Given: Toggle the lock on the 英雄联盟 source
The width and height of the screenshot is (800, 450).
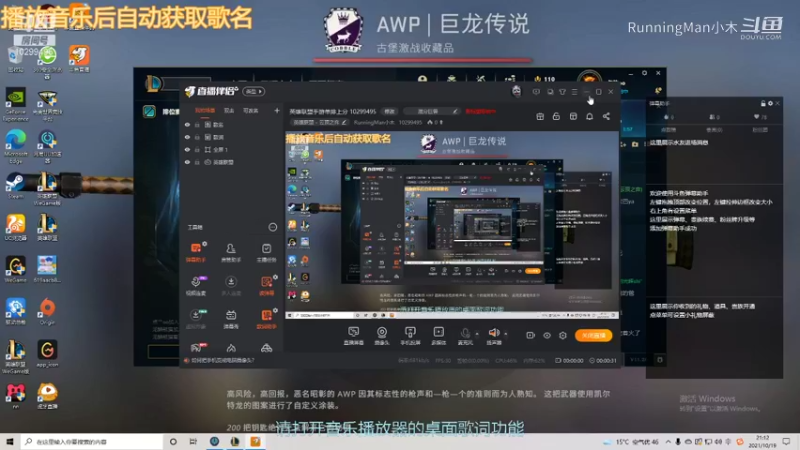Looking at the screenshot, I should (x=197, y=162).
